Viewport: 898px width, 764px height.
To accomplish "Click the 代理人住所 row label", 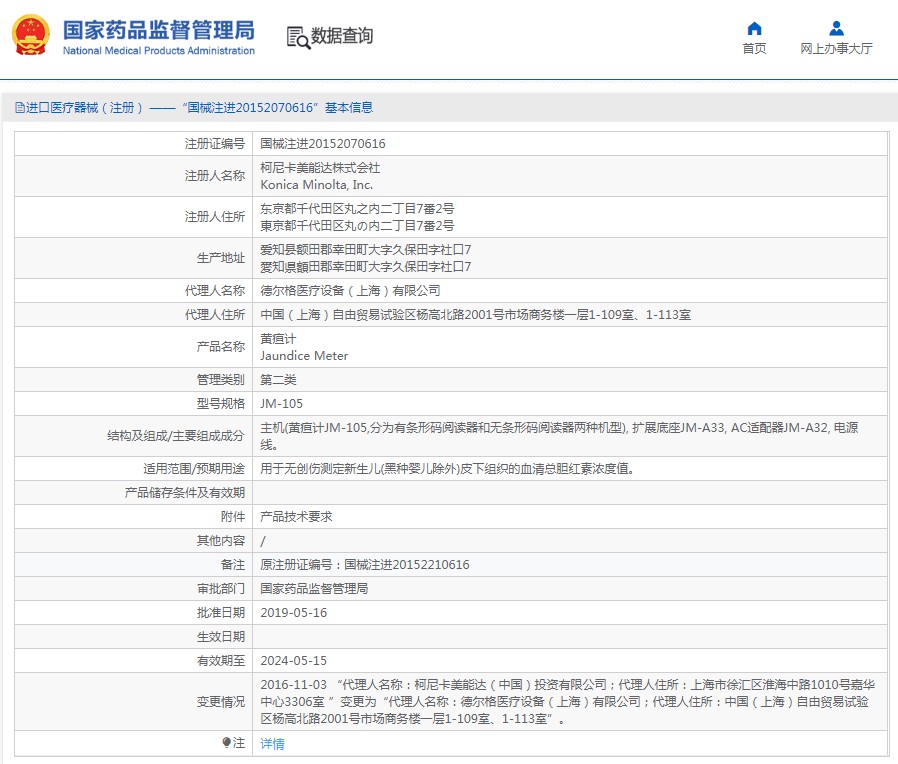I will [215, 315].
